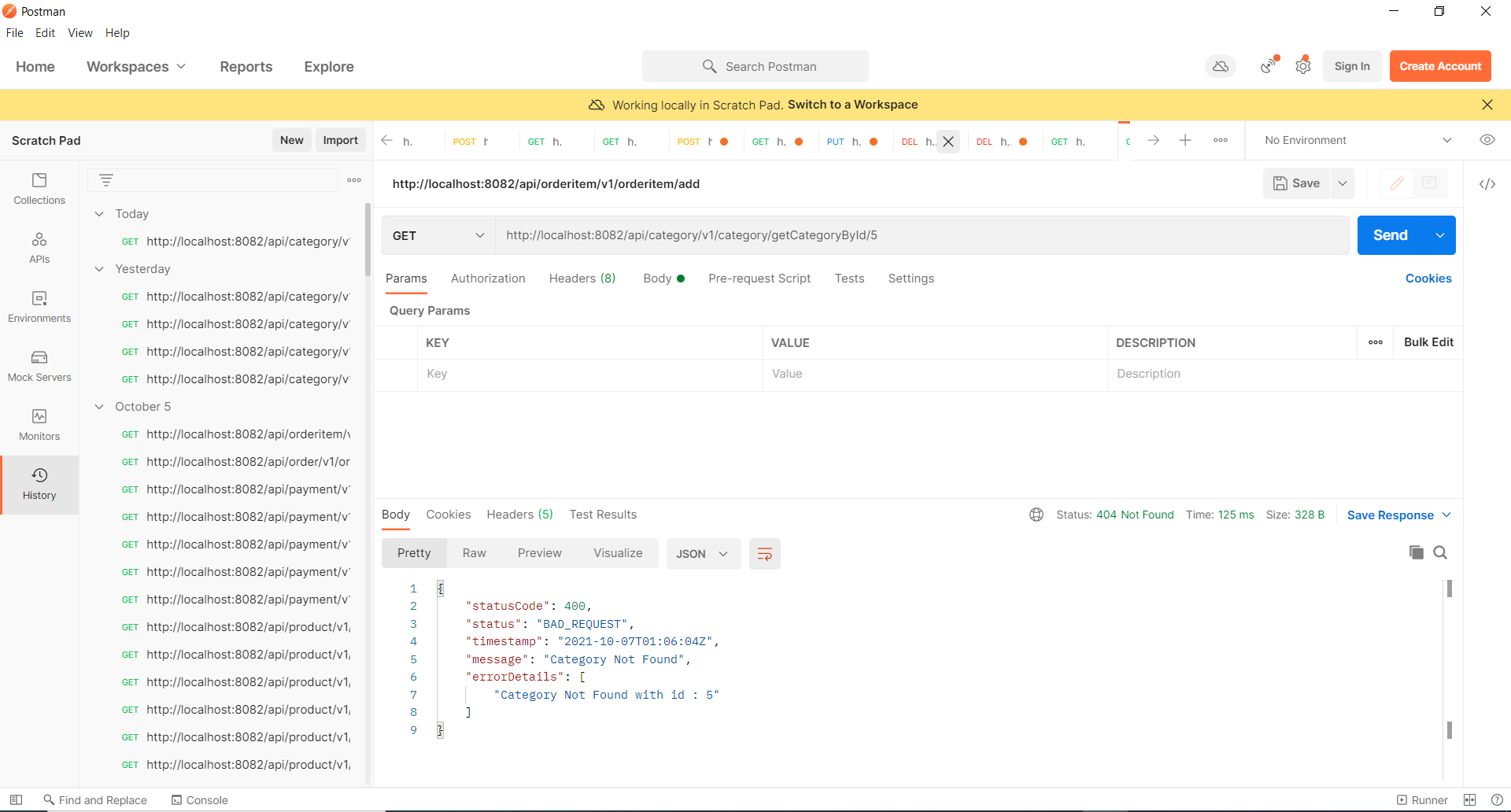
Task: Add a new request tab
Action: point(1185,140)
